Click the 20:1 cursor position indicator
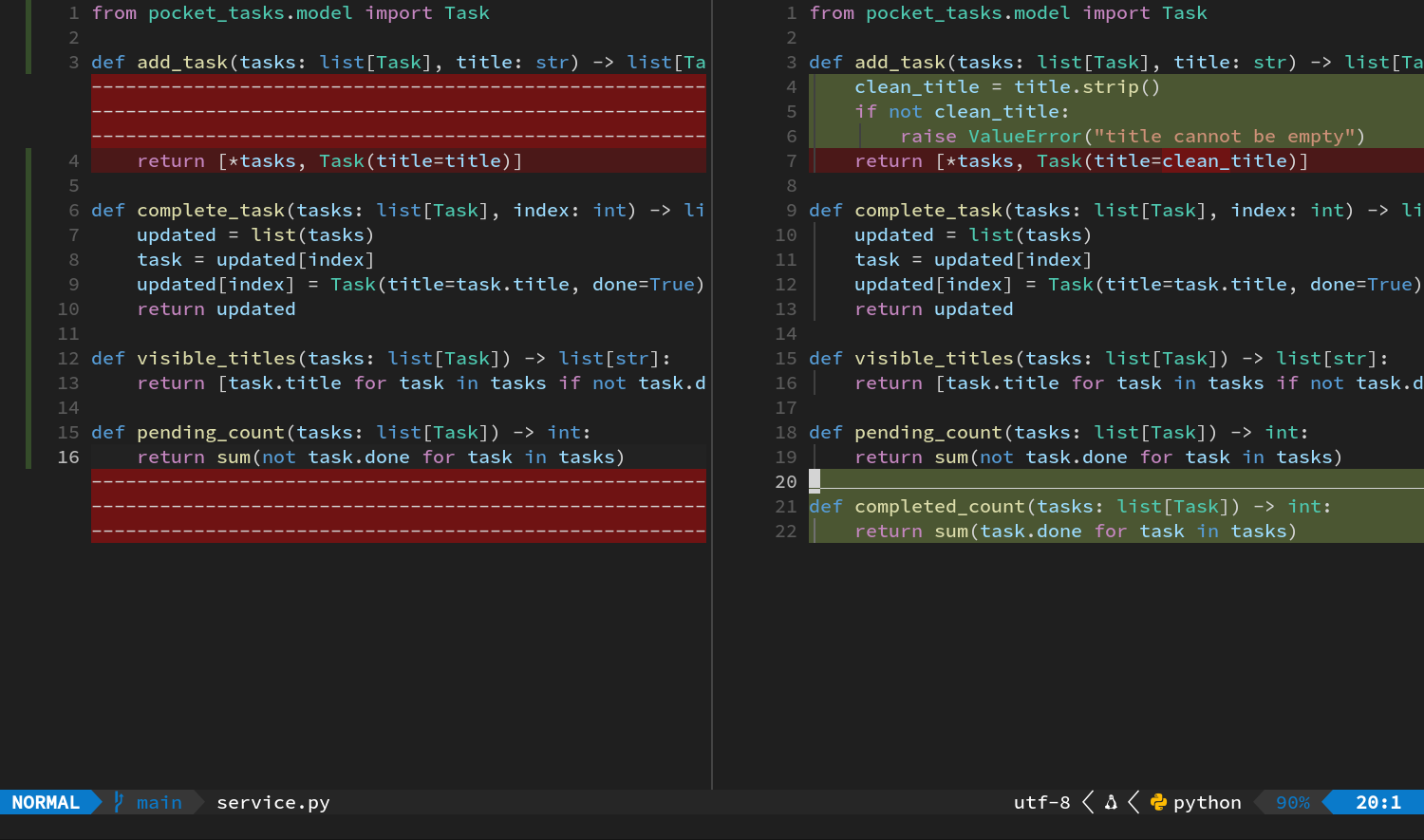 tap(1378, 802)
